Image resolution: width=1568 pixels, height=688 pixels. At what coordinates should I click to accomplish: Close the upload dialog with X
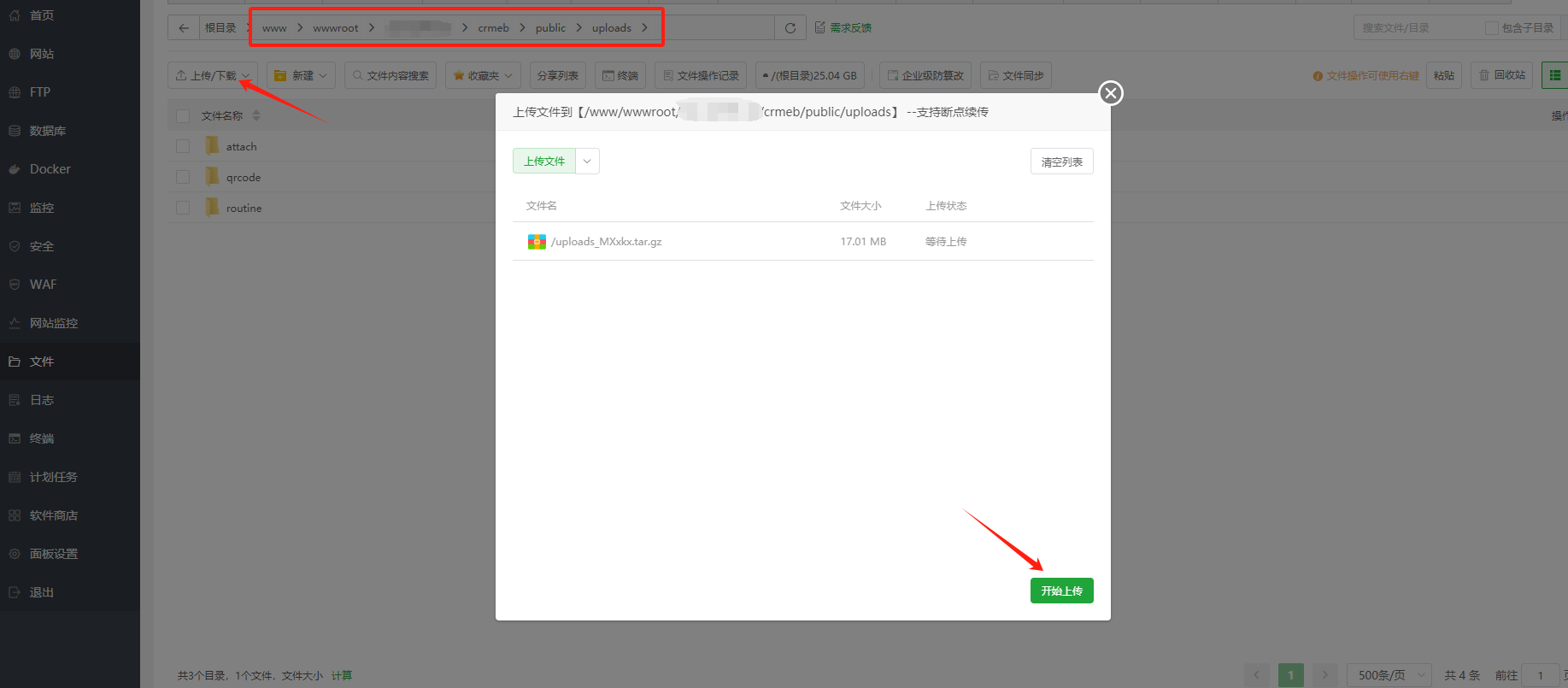coord(1110,93)
